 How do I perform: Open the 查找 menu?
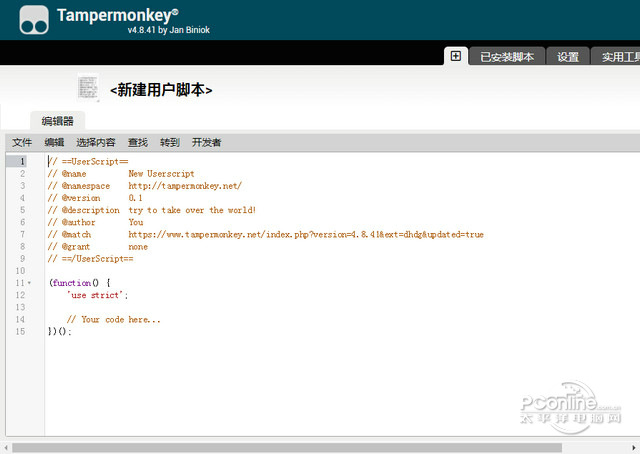coord(138,142)
